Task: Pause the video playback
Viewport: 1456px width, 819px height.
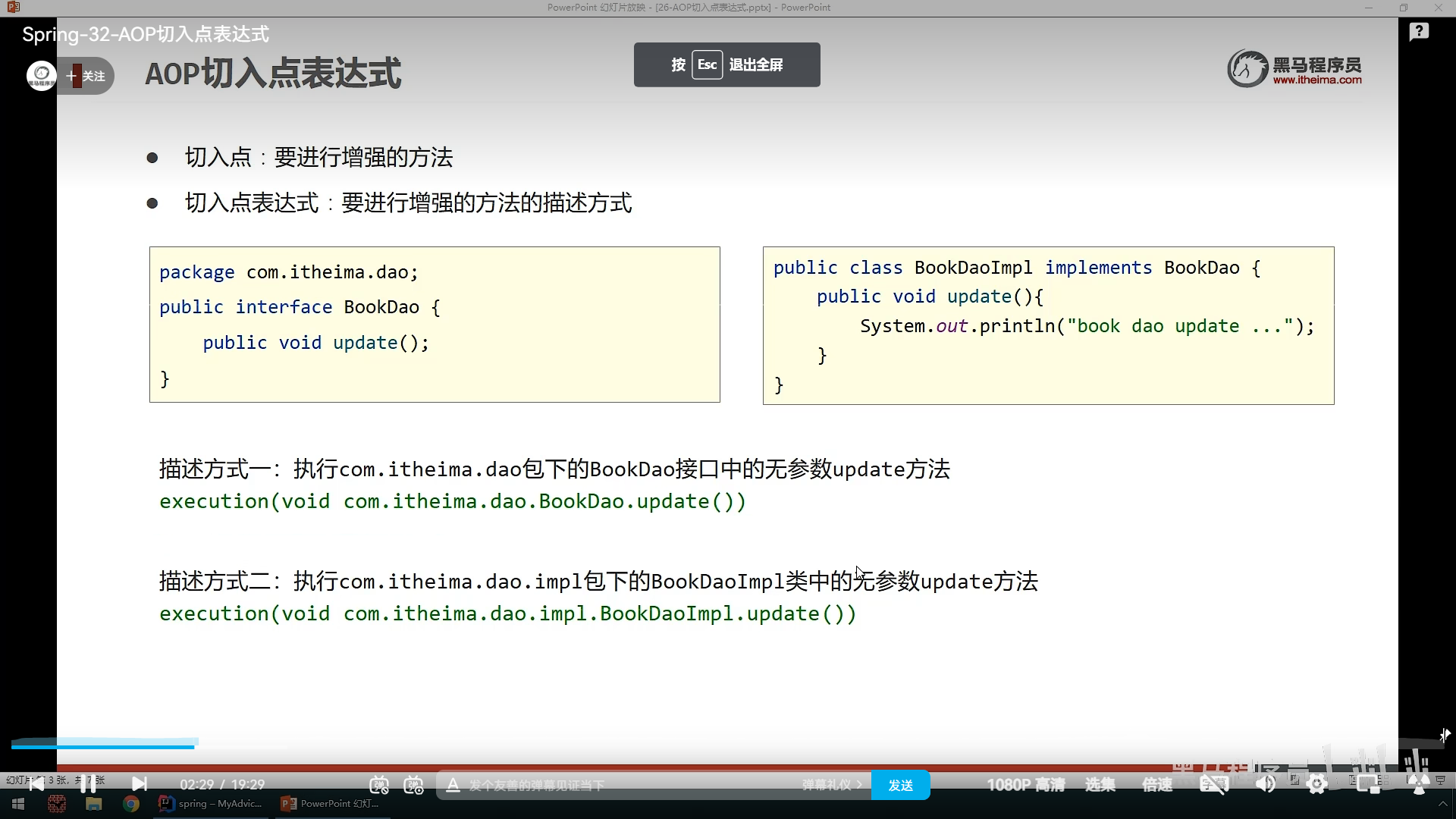Action: click(x=88, y=785)
